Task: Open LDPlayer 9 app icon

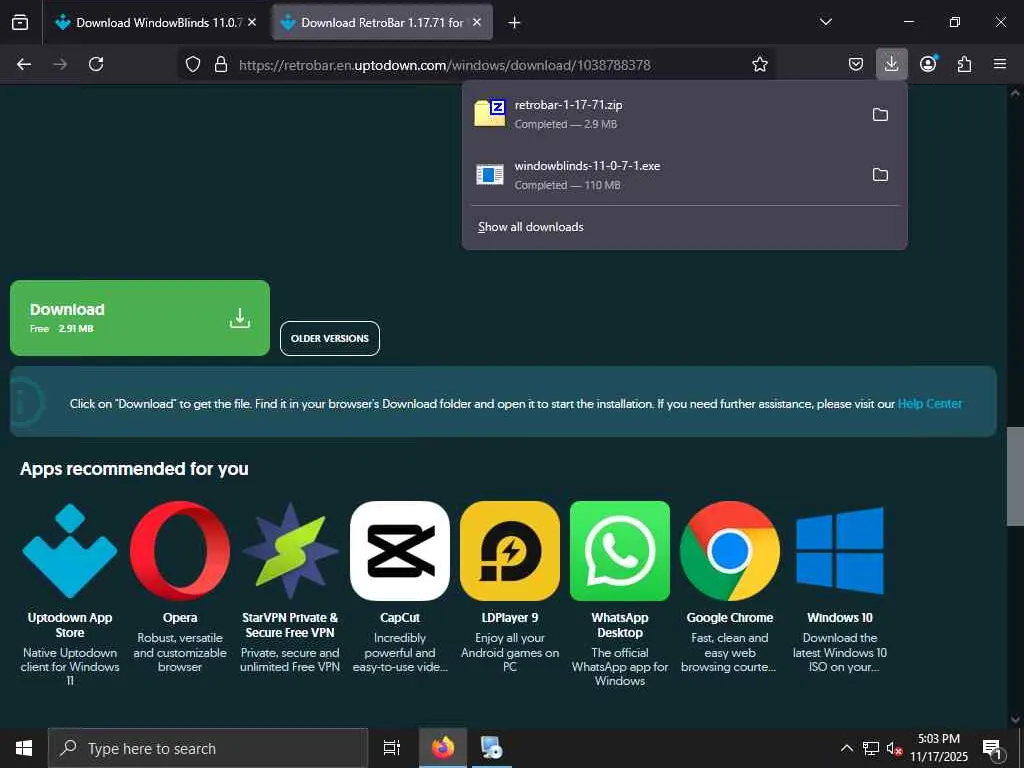Action: click(x=510, y=551)
